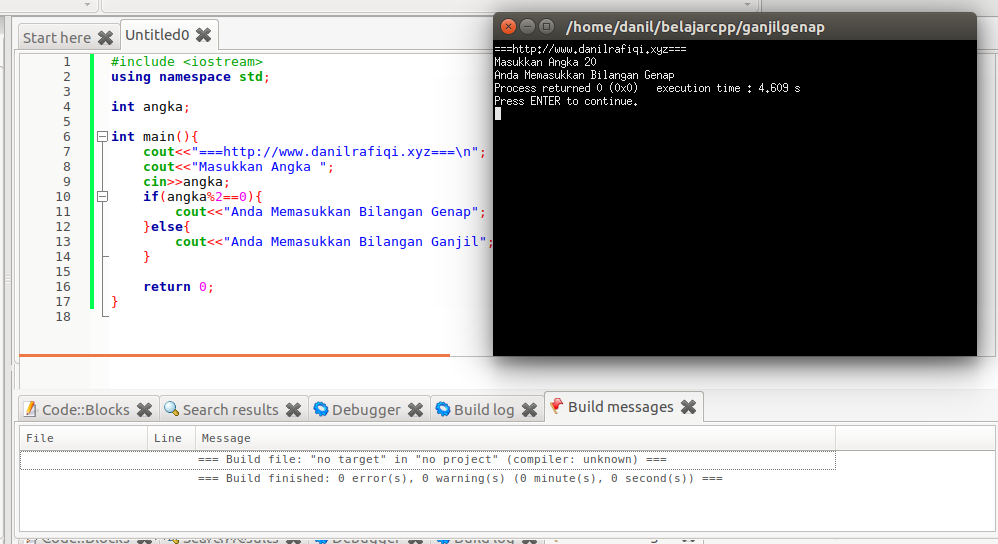Minimize the ganjilgenap terminal window
The height and width of the screenshot is (544, 998).
[527, 26]
